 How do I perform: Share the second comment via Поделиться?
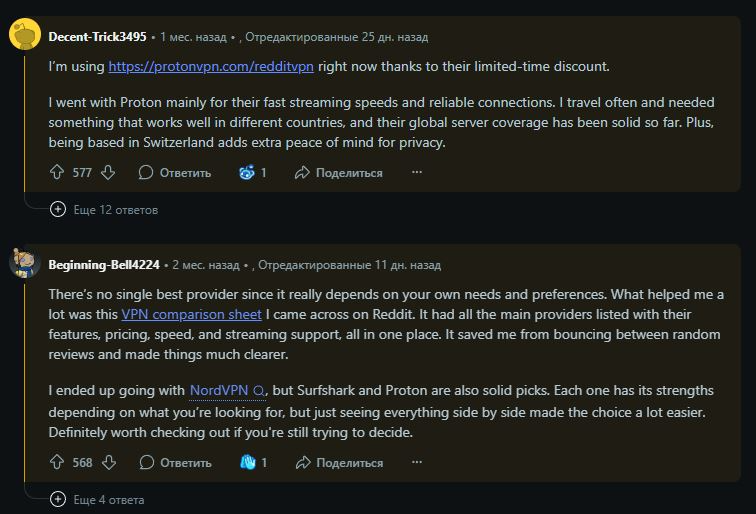pyautogui.click(x=338, y=463)
